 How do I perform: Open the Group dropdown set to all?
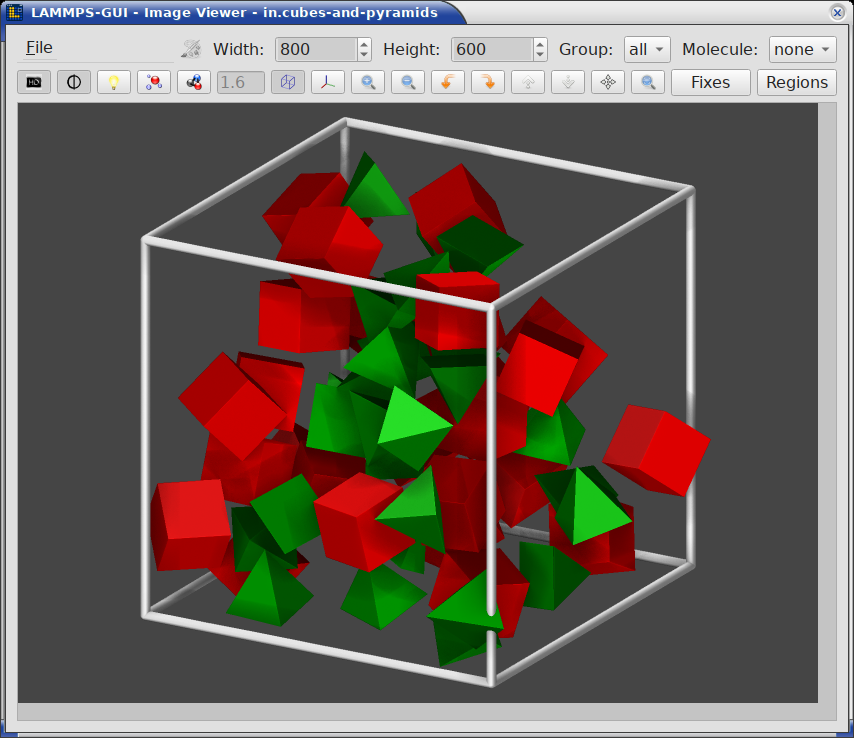647,50
